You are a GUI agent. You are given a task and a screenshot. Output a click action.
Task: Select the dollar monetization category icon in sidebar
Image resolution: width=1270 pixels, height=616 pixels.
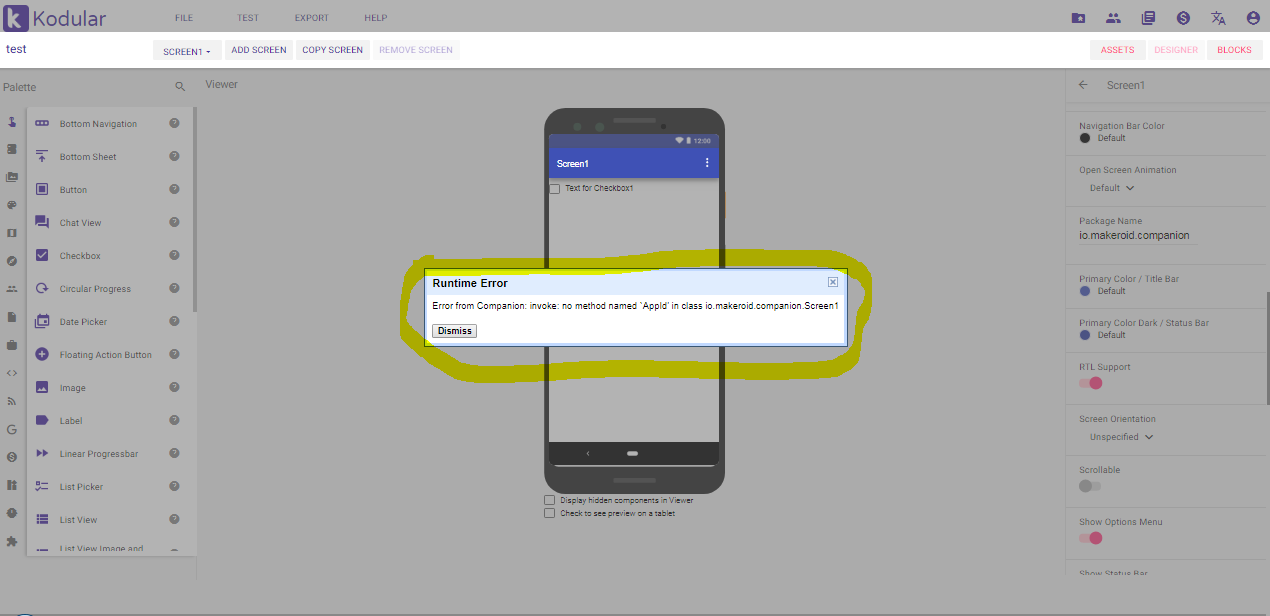(x=12, y=457)
